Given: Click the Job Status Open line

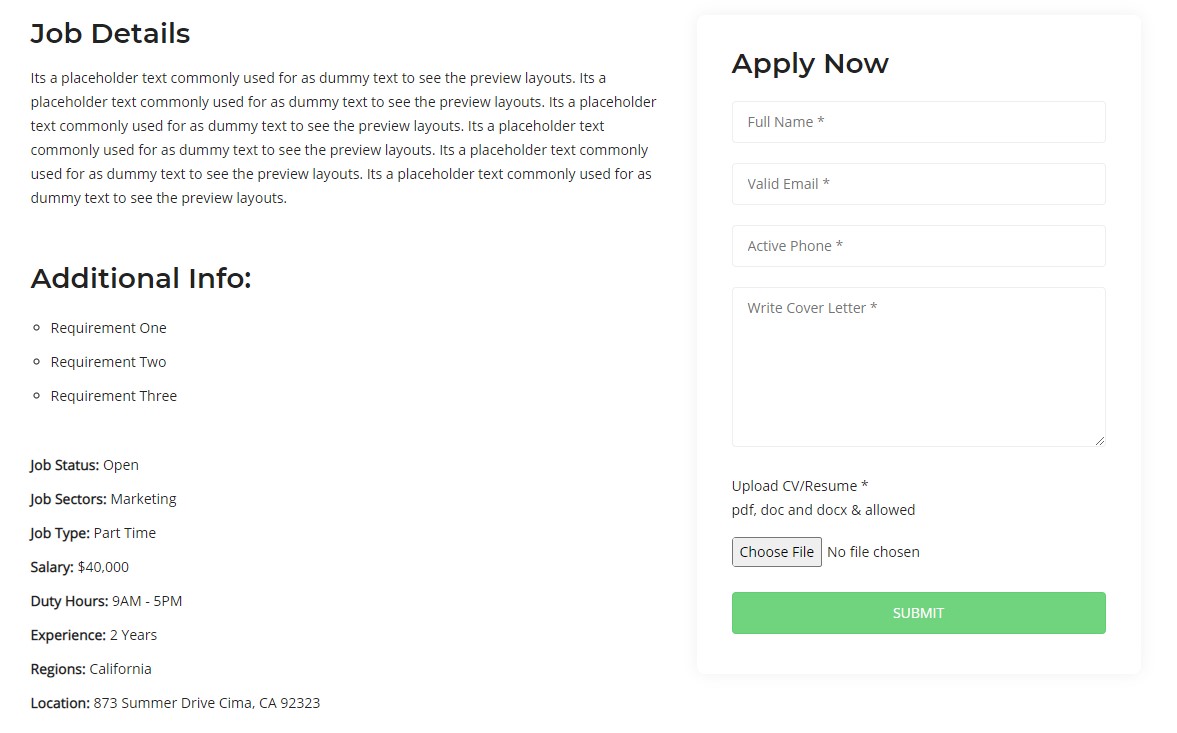Looking at the screenshot, I should 85,465.
